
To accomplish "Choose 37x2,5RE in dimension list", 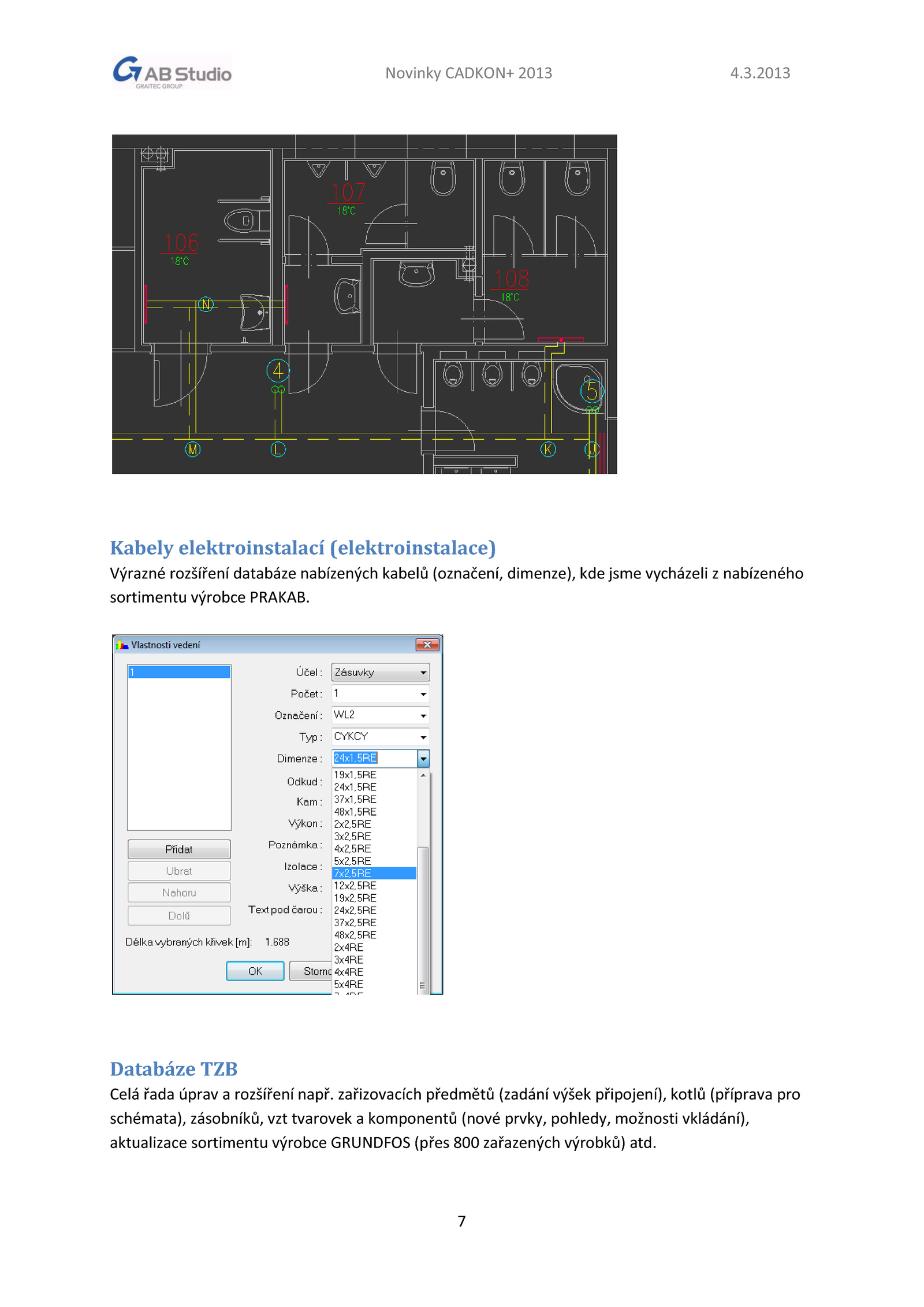I will [x=374, y=923].
